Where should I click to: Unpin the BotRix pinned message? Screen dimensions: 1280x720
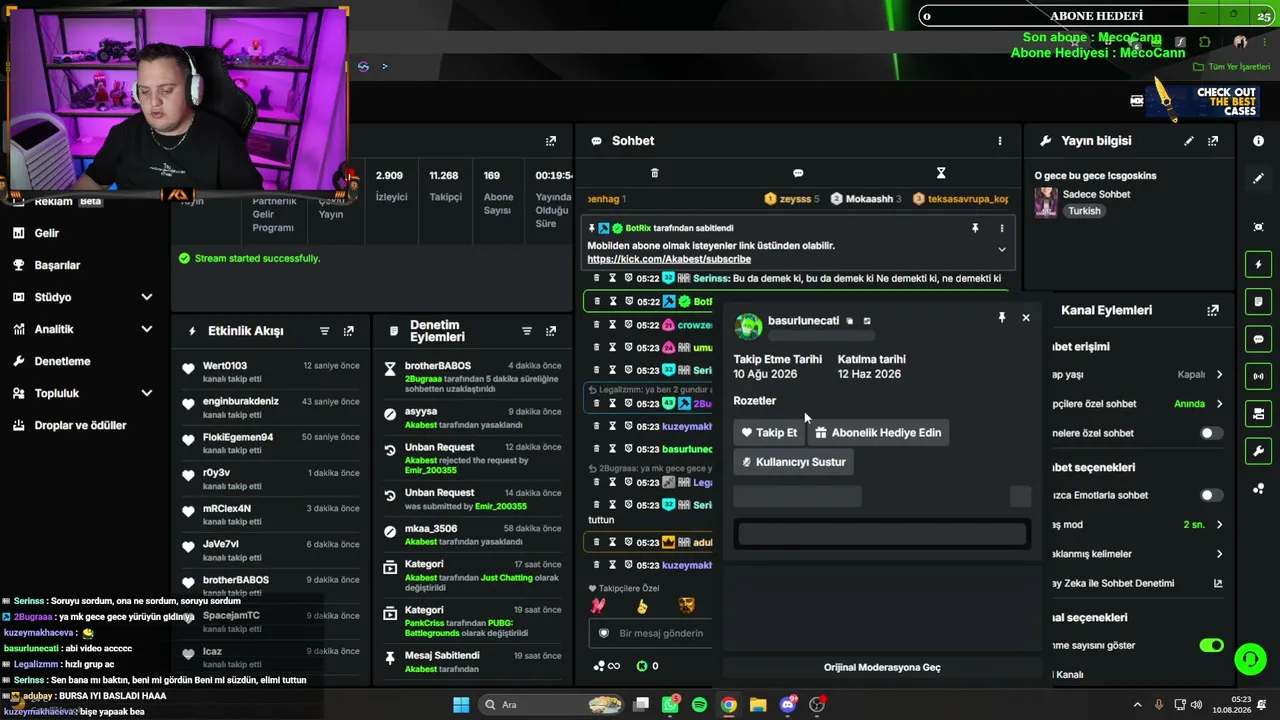pos(975,229)
